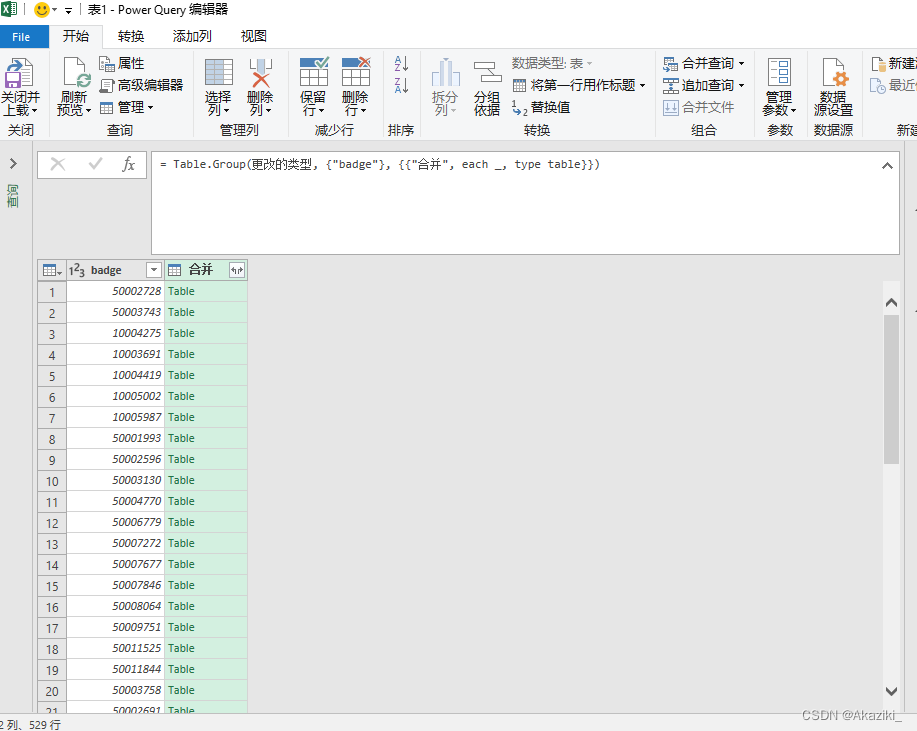Click the 管理参数 button

click(x=778, y=85)
